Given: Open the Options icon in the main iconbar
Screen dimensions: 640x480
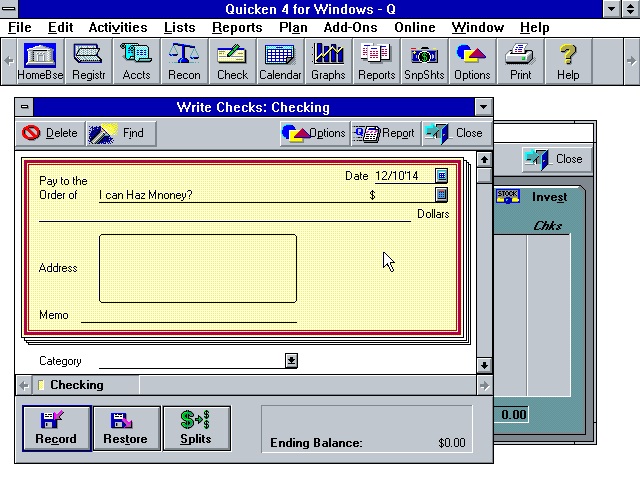Looking at the screenshot, I should [472, 61].
